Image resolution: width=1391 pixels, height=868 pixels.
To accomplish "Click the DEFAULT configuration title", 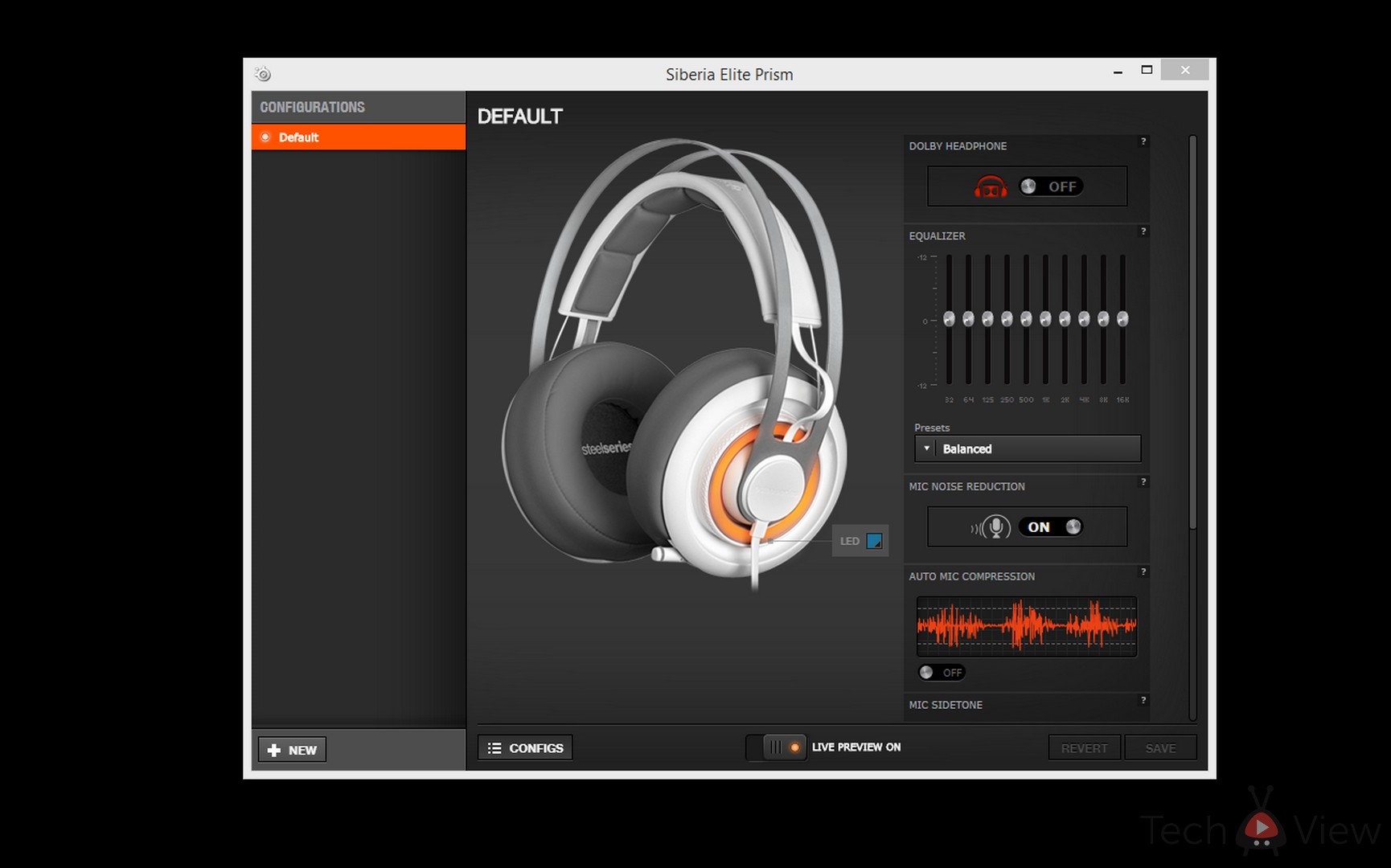I will point(520,117).
